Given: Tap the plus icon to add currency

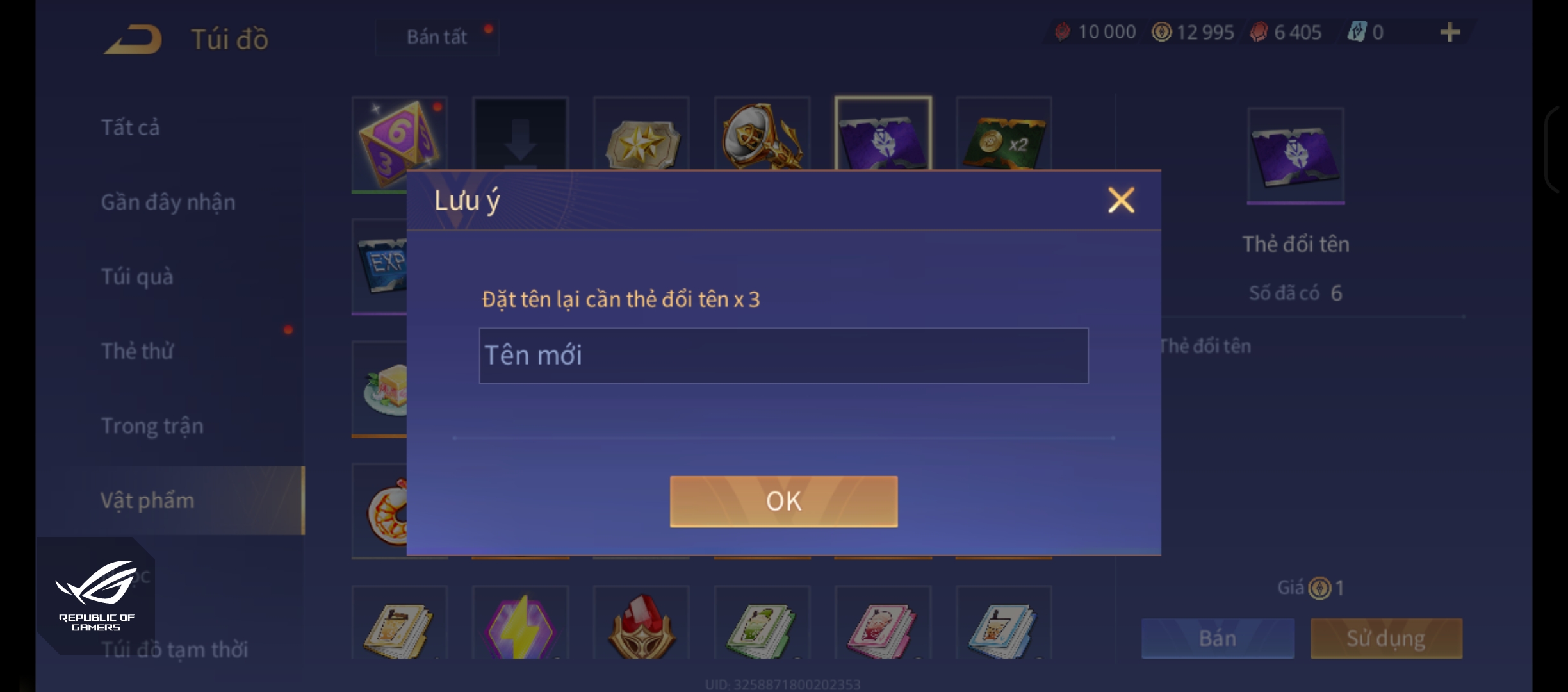Looking at the screenshot, I should (1450, 32).
